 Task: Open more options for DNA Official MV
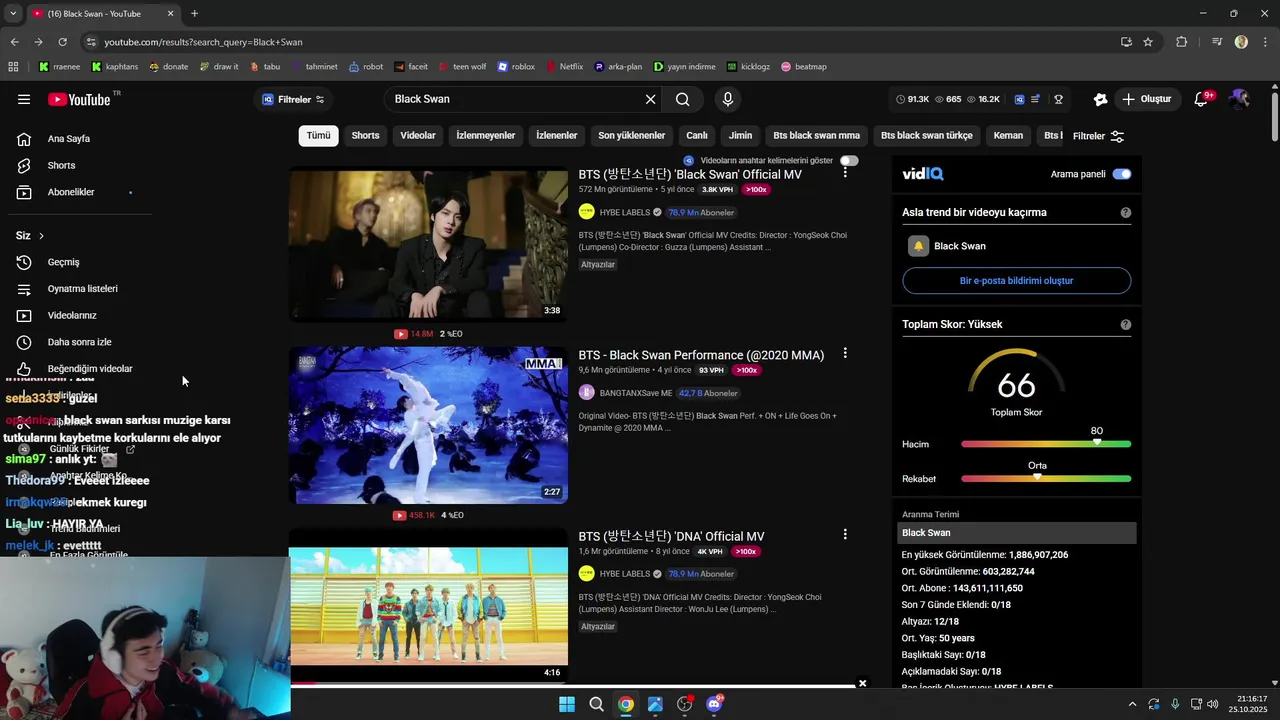click(845, 535)
